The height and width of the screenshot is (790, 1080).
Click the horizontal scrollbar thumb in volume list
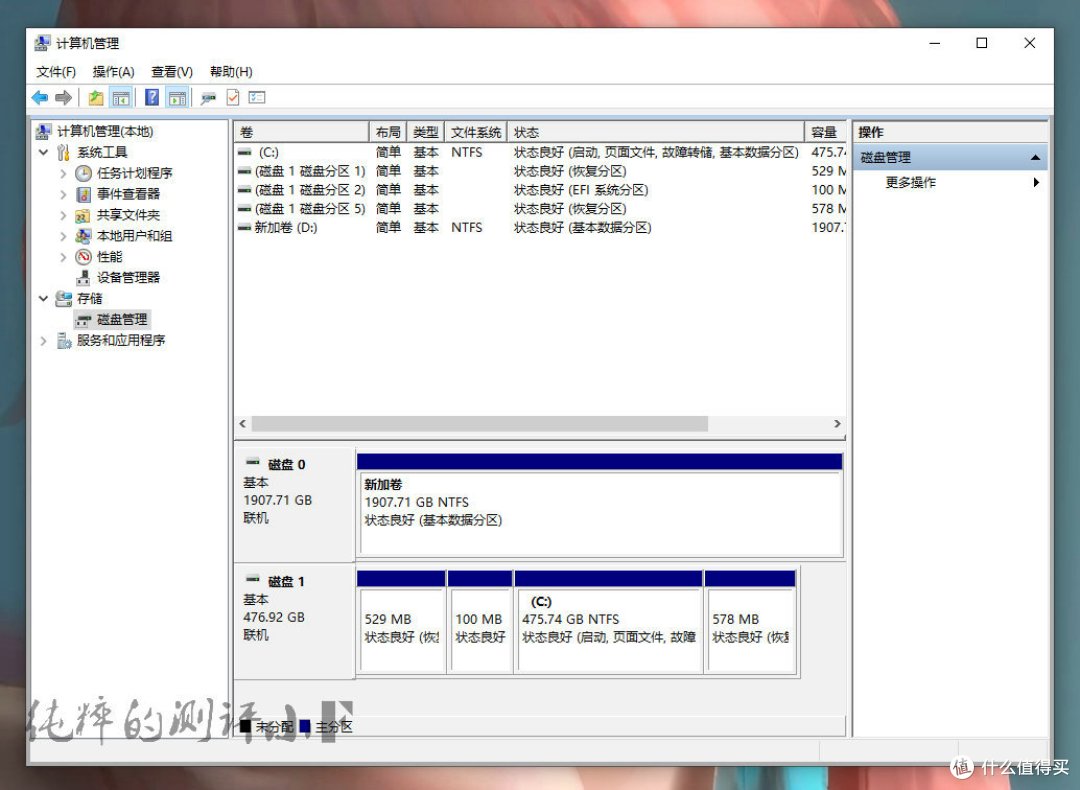click(479, 424)
